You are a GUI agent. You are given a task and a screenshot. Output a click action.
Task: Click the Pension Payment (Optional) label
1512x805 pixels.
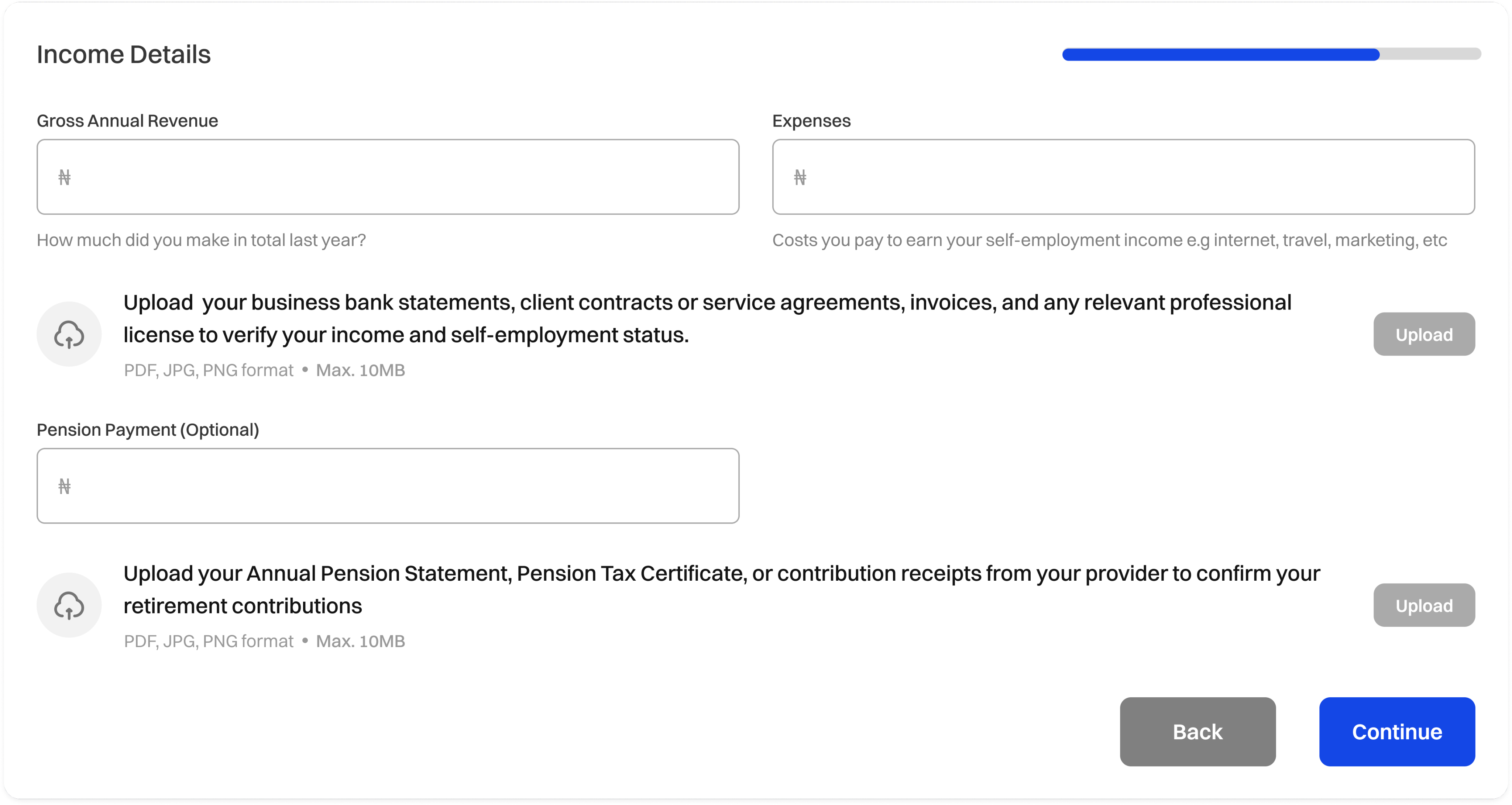[x=148, y=430]
